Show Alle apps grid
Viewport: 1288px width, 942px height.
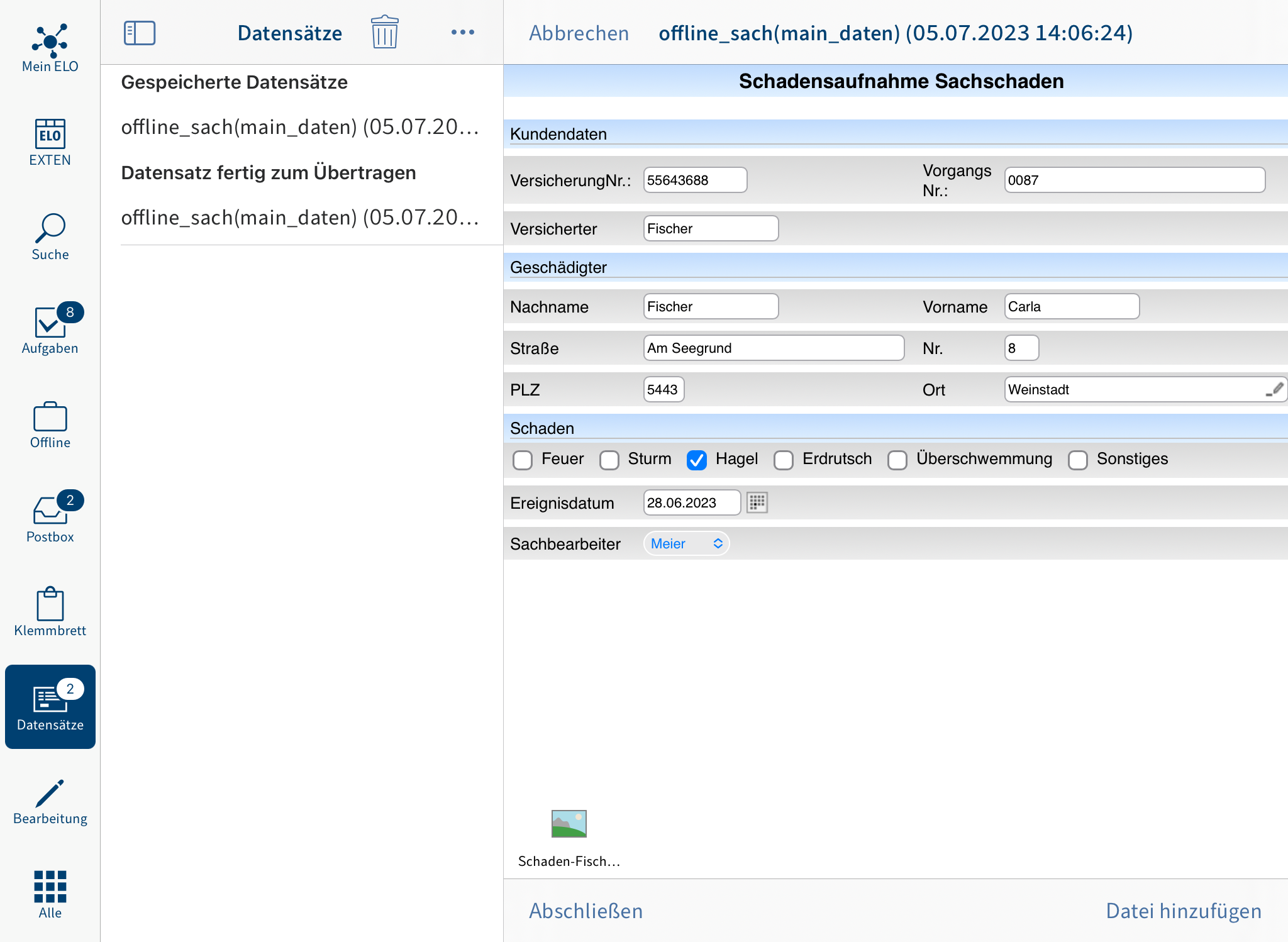50,895
